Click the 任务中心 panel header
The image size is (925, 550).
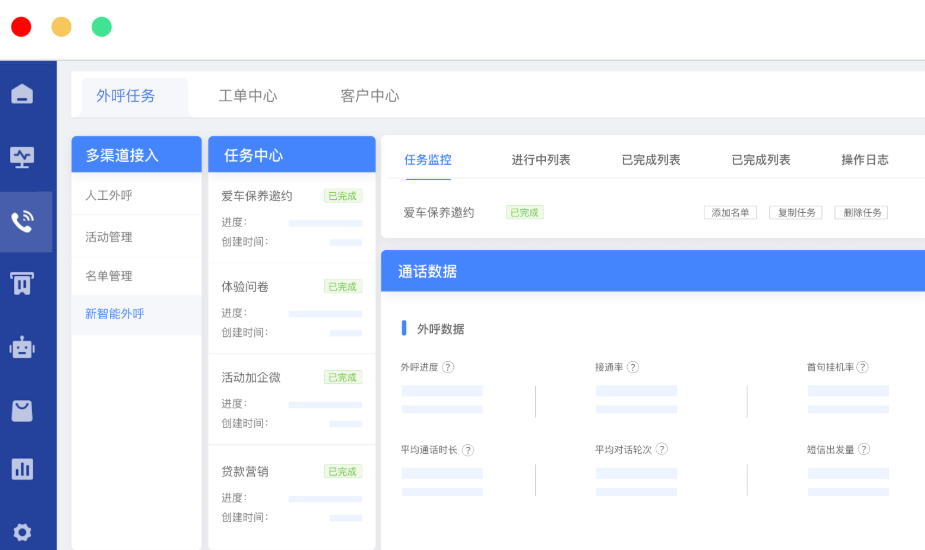pyautogui.click(x=291, y=155)
